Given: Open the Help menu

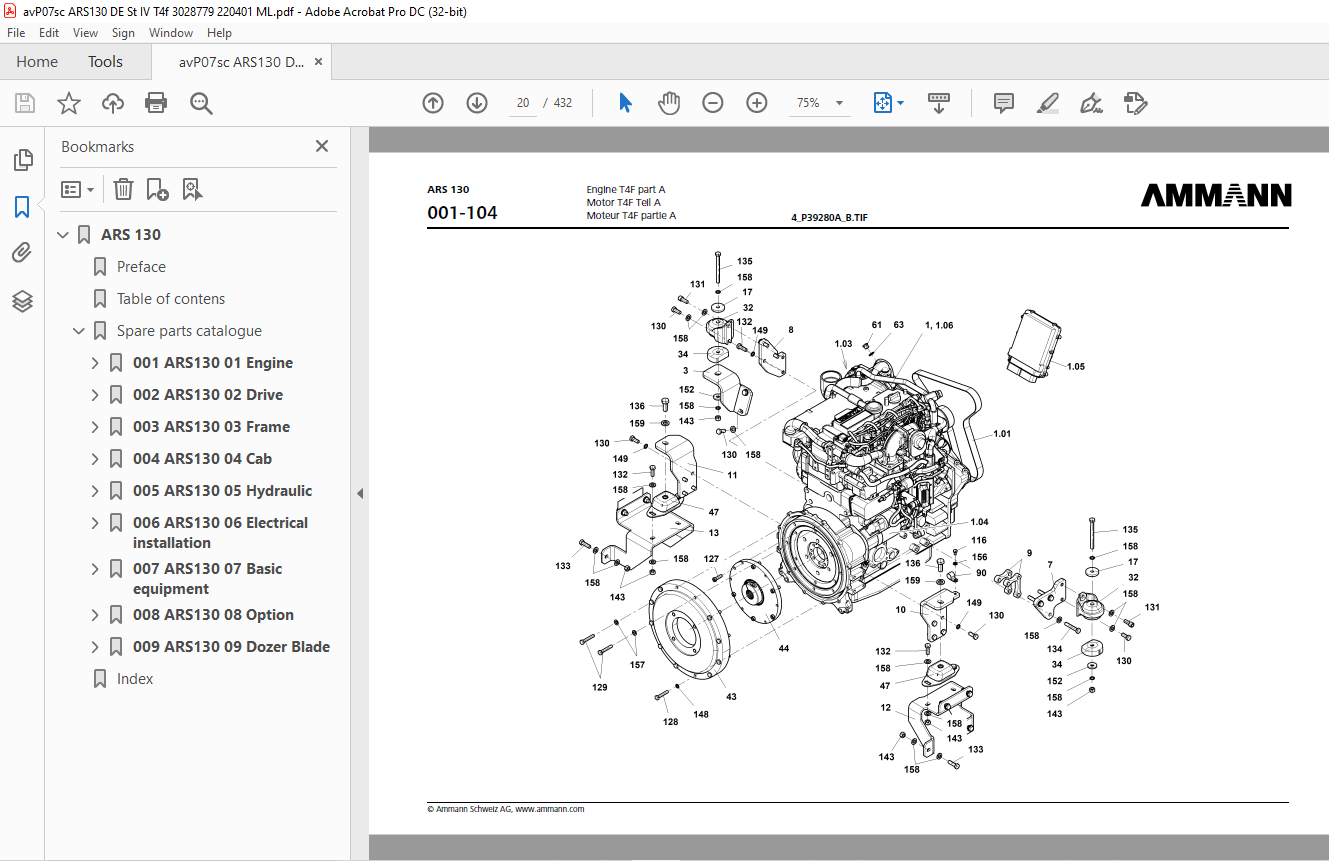Looking at the screenshot, I should [x=220, y=33].
